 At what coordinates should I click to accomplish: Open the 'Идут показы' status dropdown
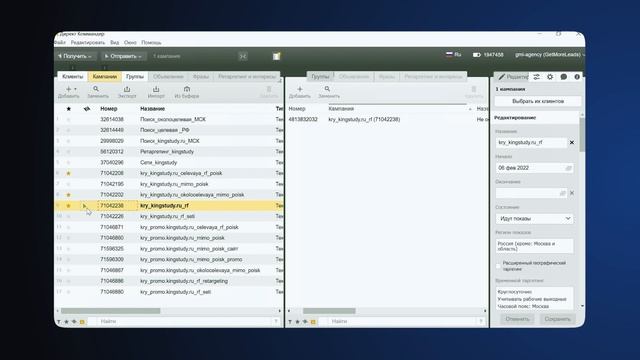(534, 219)
